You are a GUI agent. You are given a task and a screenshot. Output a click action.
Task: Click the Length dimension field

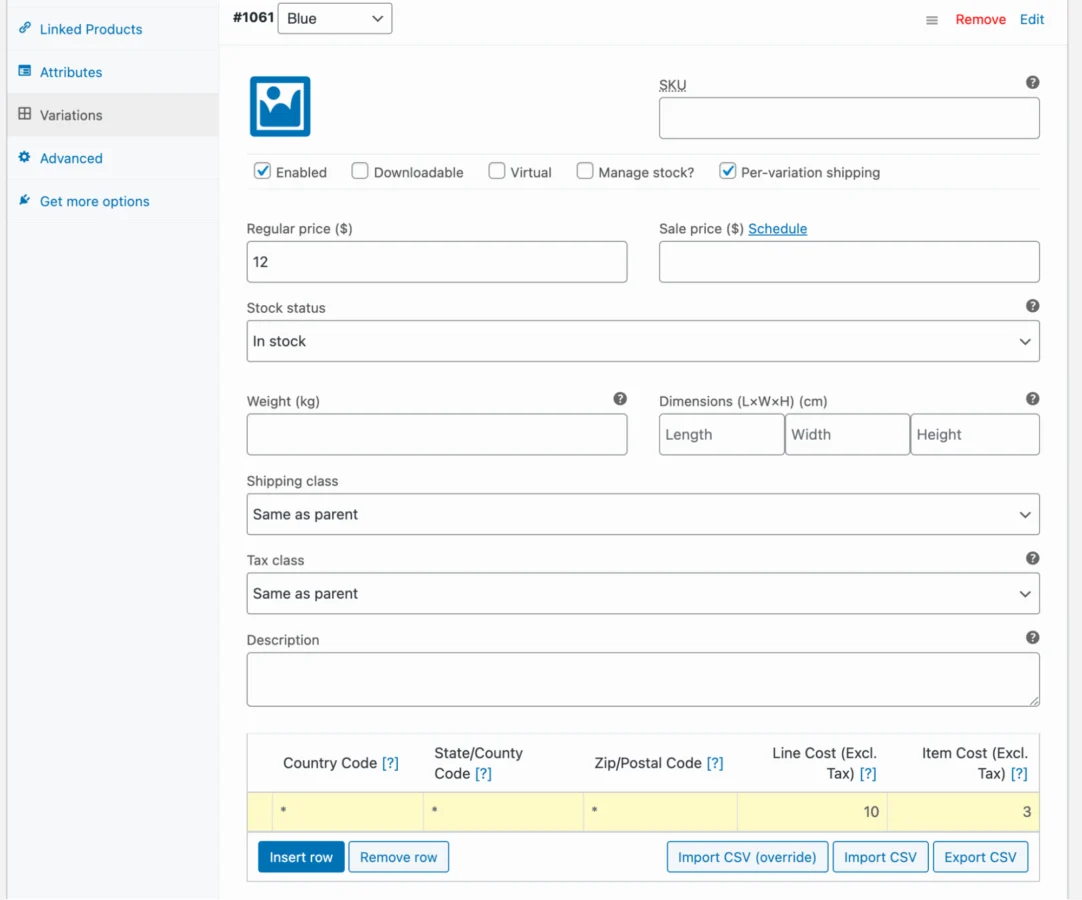click(x=721, y=434)
